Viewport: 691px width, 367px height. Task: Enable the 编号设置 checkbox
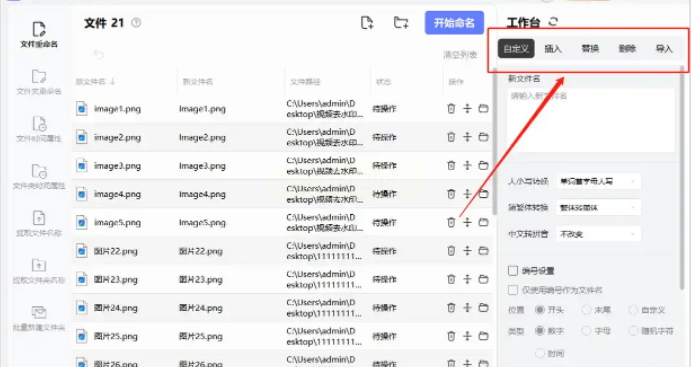tap(513, 271)
